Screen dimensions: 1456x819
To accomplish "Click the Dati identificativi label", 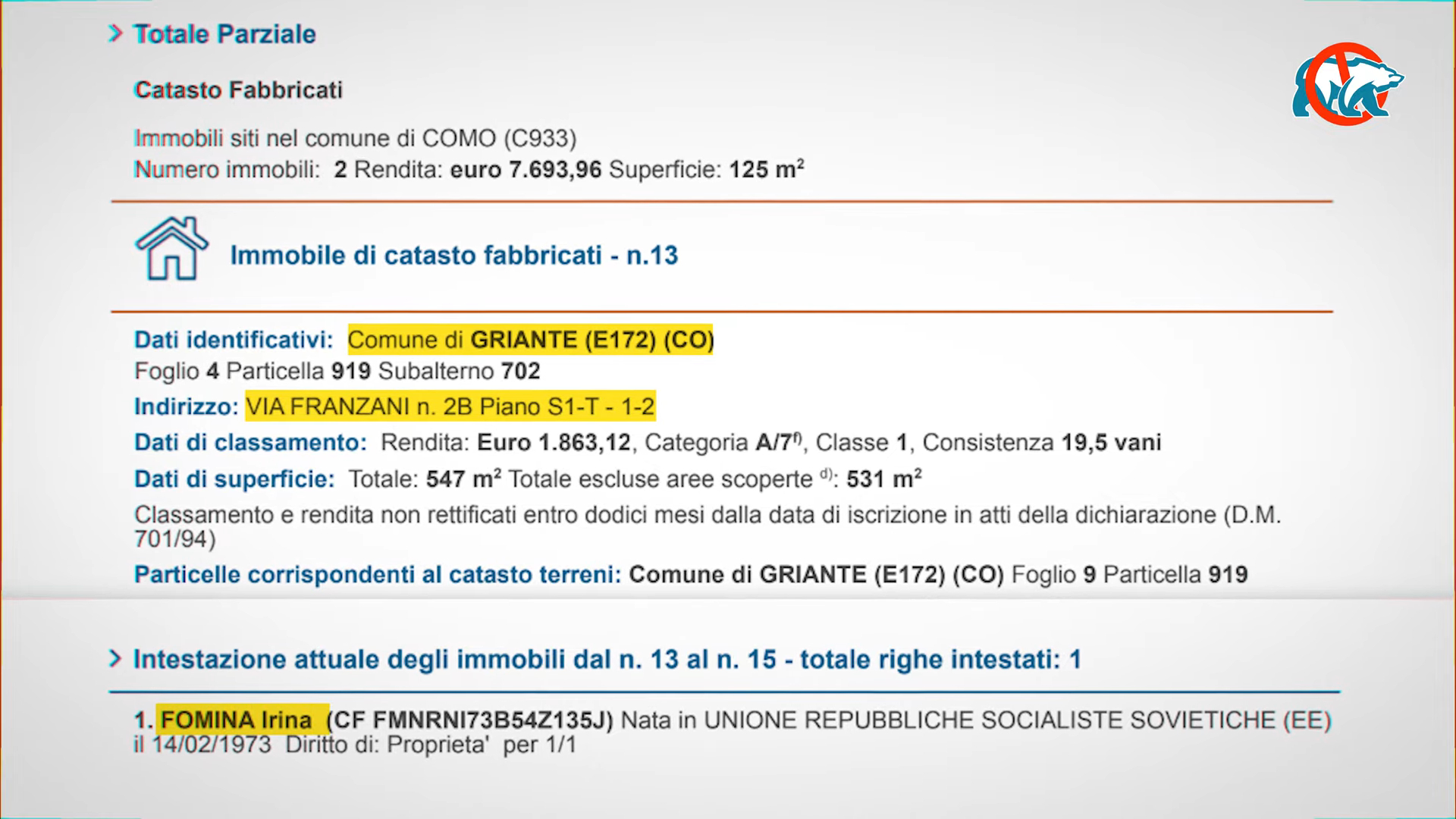I will pyautogui.click(x=234, y=340).
